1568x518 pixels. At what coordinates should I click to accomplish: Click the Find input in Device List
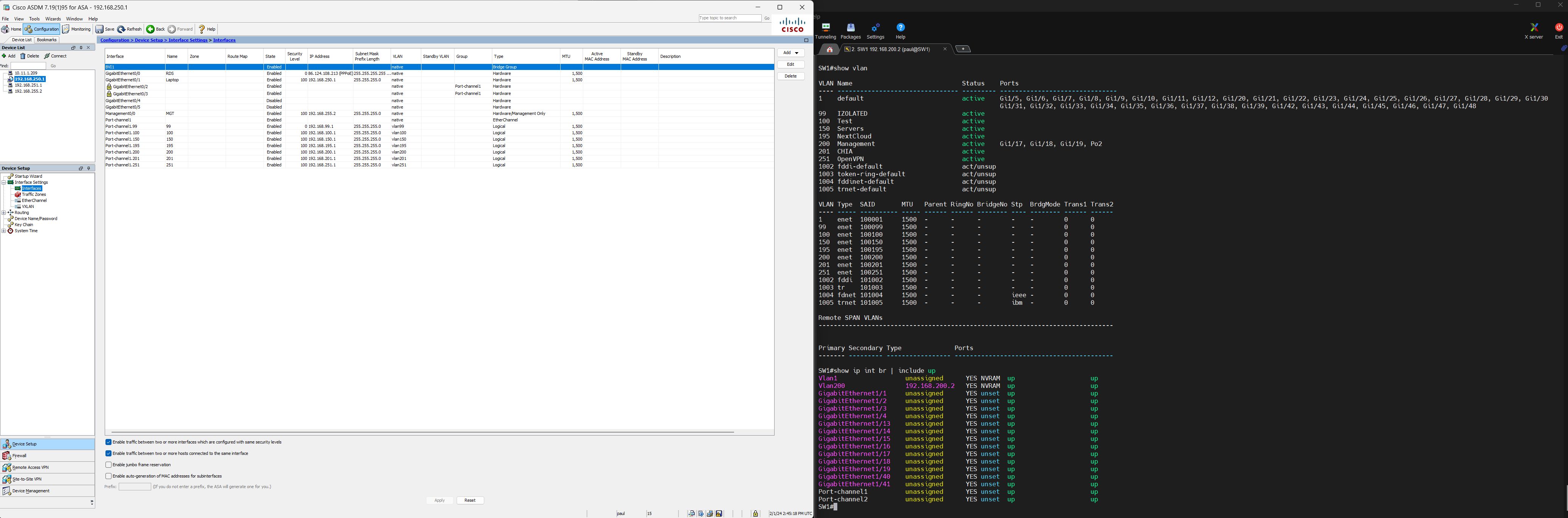[28, 66]
